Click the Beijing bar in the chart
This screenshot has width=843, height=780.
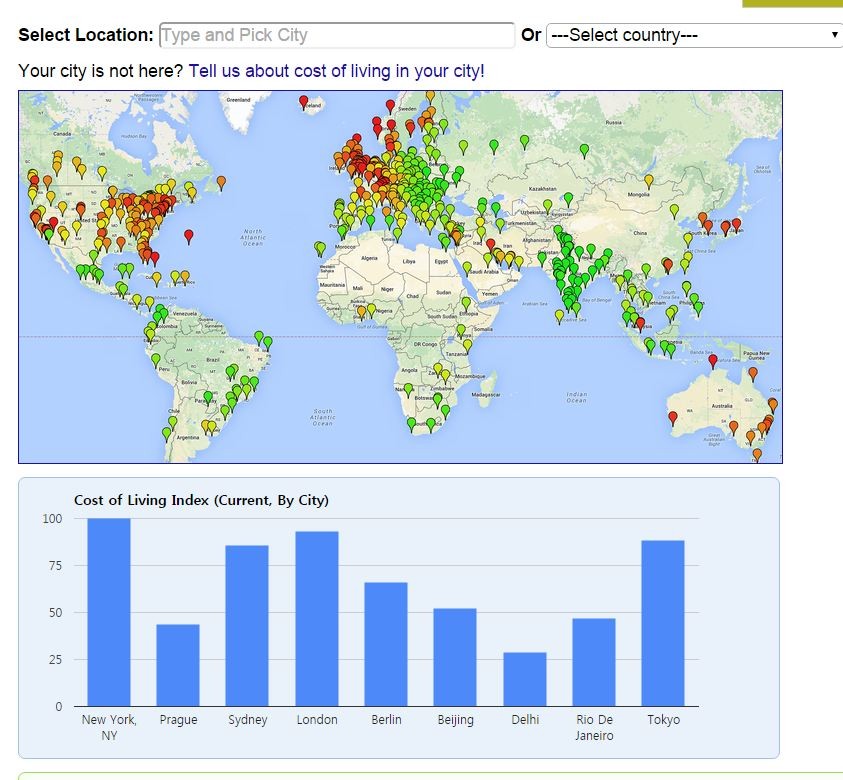coord(455,657)
